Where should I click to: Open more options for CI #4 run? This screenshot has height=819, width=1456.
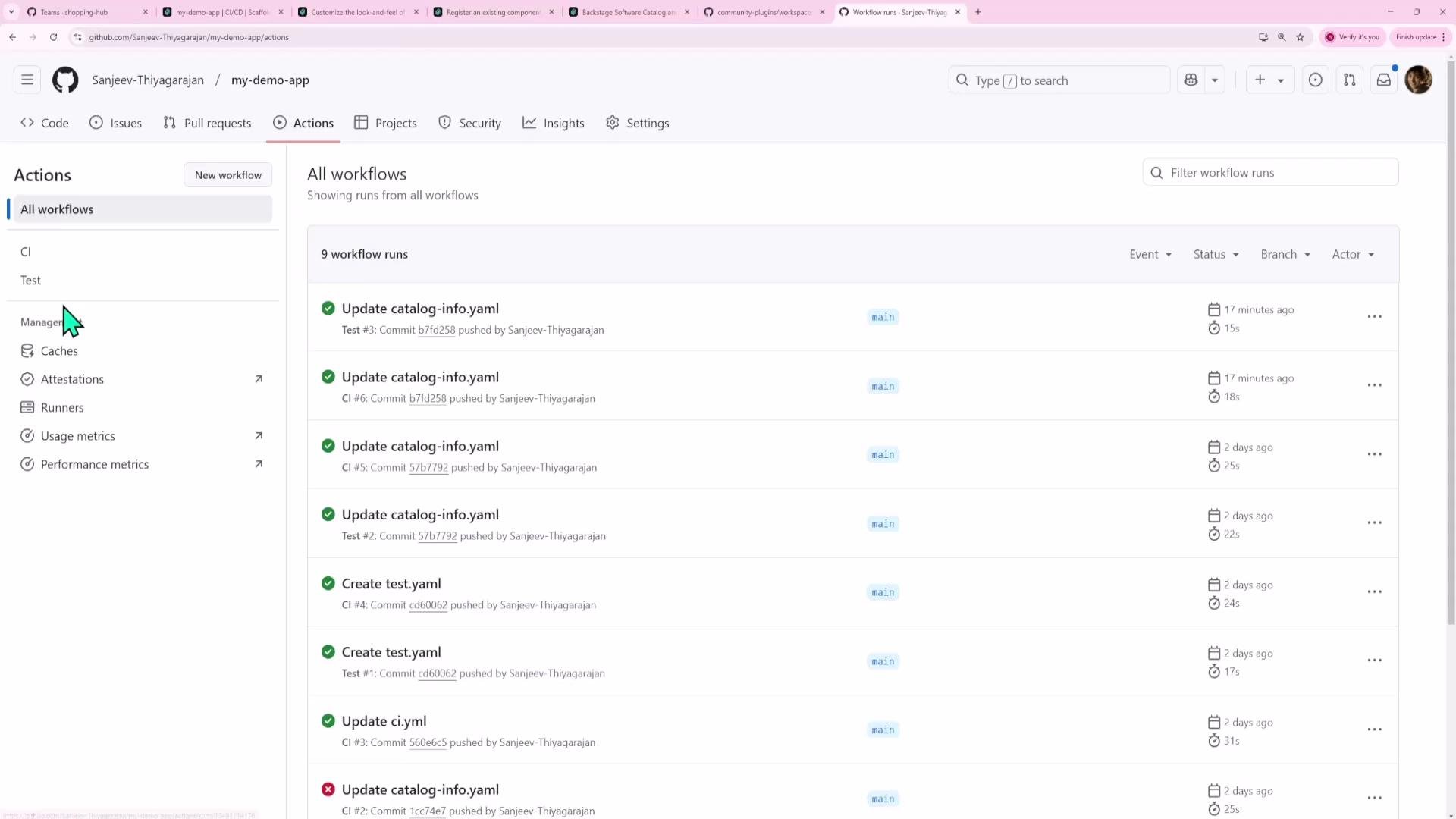click(x=1374, y=591)
